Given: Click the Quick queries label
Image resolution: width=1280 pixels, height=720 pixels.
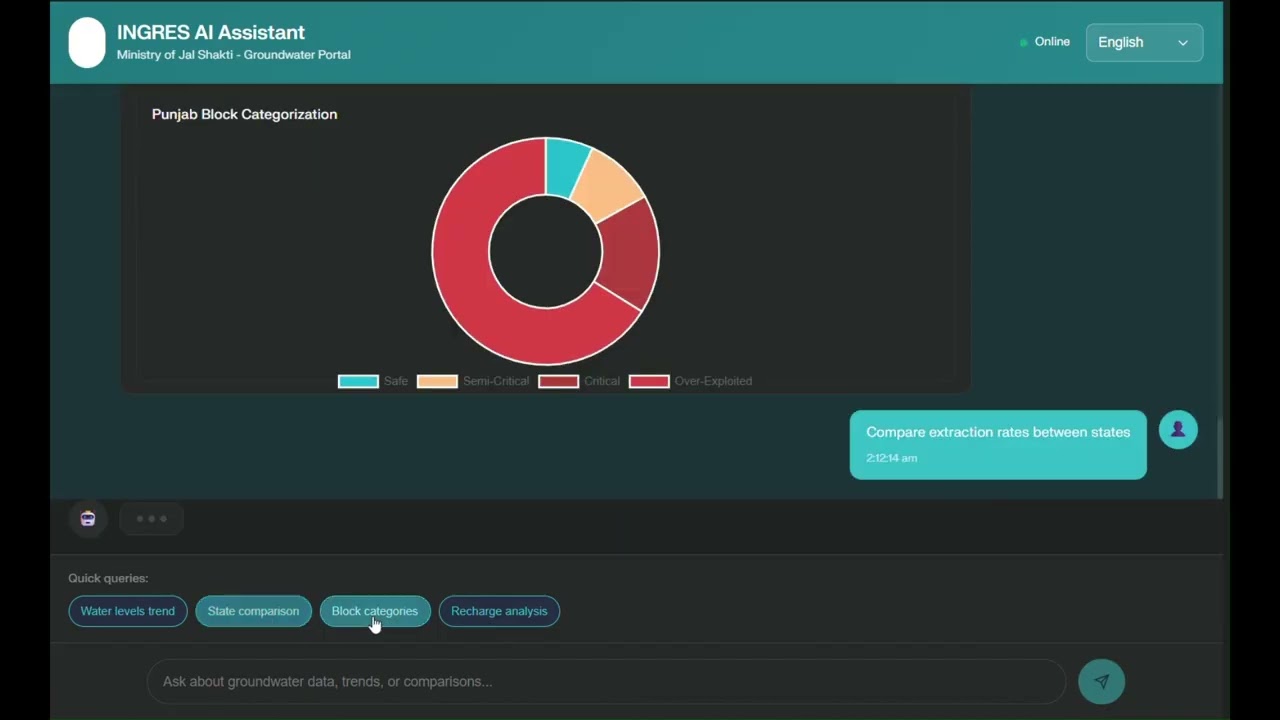Looking at the screenshot, I should pyautogui.click(x=108, y=578).
